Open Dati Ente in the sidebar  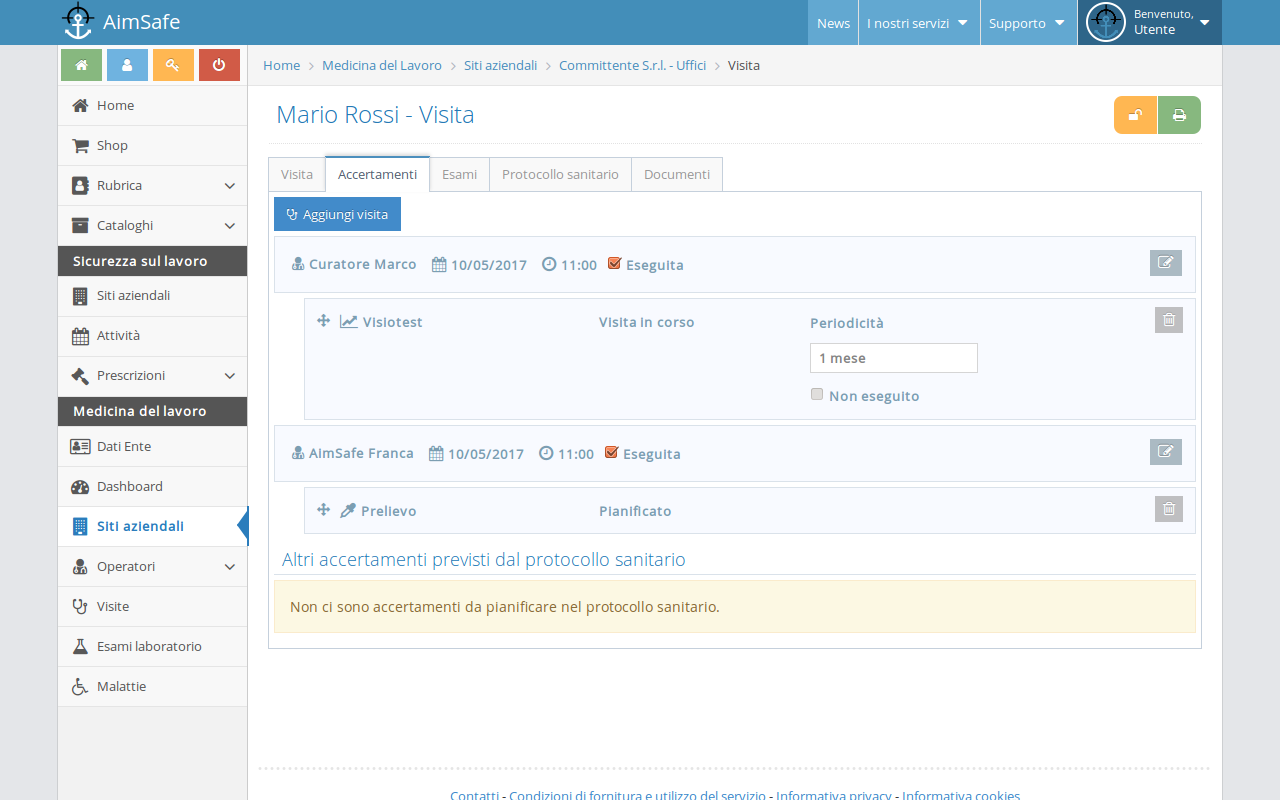(x=152, y=447)
